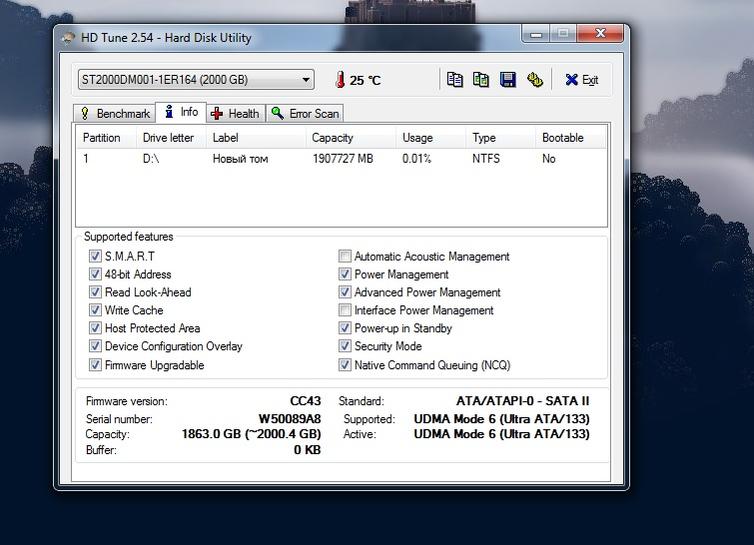Screen dimensions: 754x545
Task: Toggle Device Configuration Overlay checkbox
Action: [95, 346]
